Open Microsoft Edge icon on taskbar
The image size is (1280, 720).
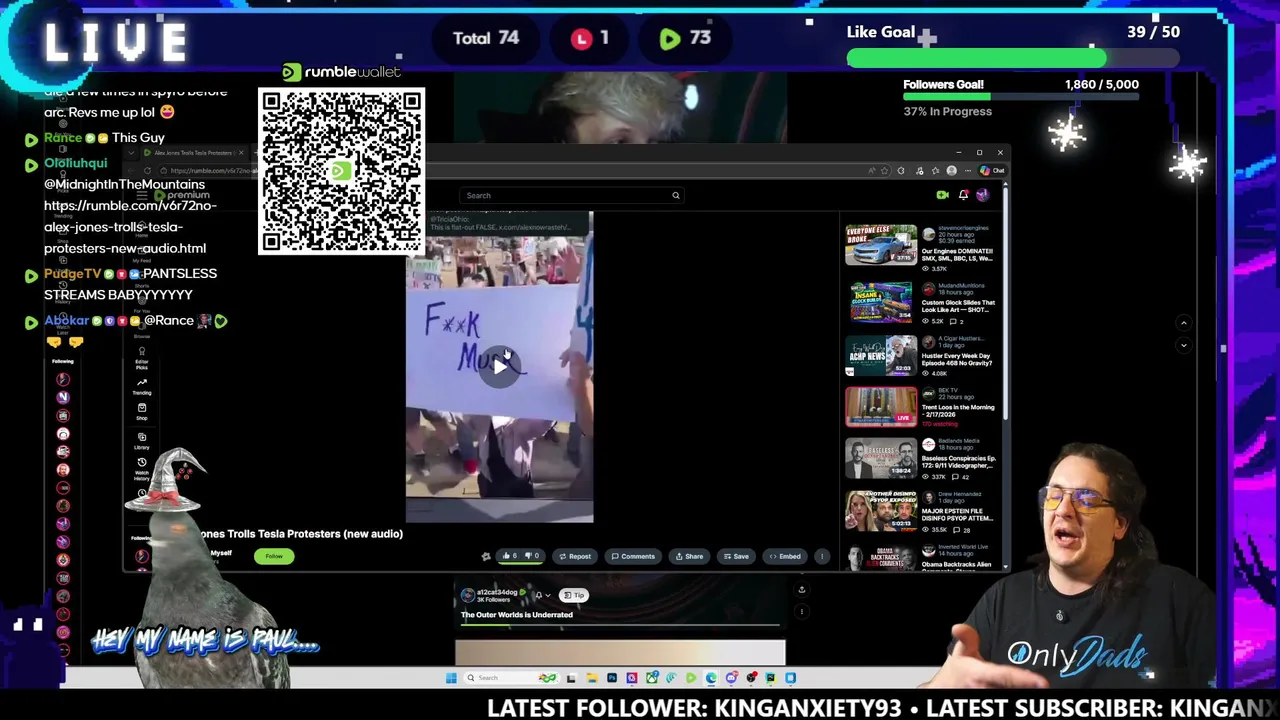711,678
